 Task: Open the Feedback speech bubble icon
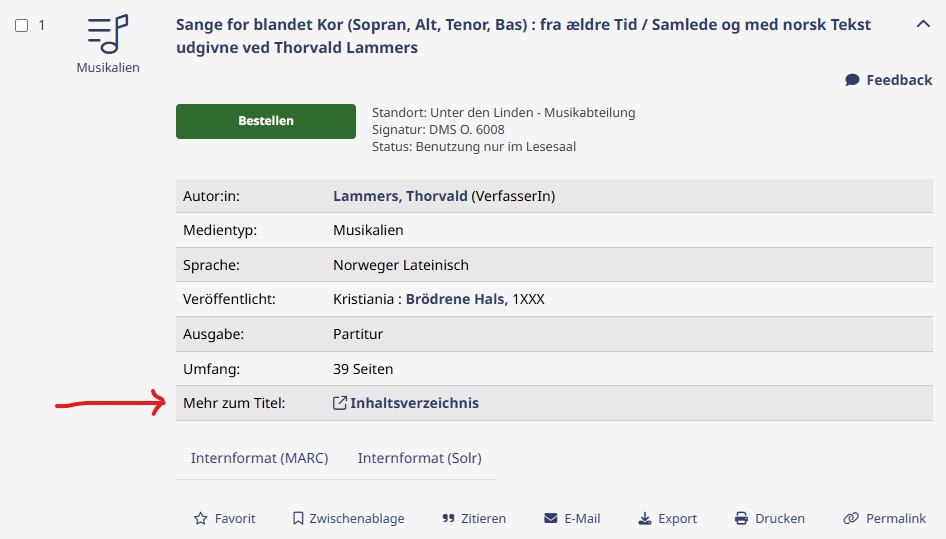tap(852, 80)
